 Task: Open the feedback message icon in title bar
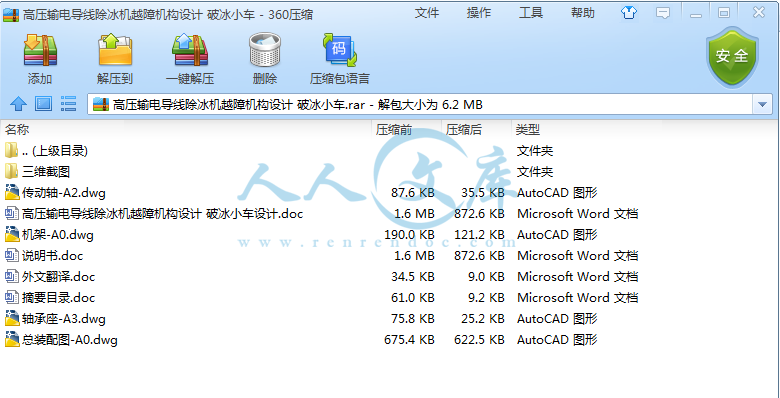coord(663,13)
